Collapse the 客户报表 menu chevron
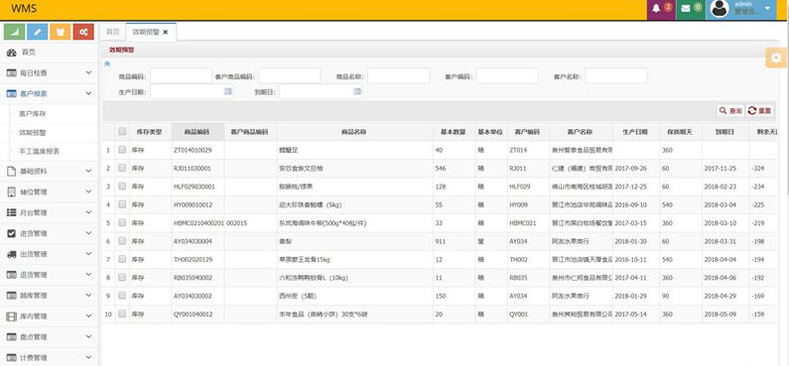Image resolution: width=789 pixels, height=366 pixels. tap(89, 94)
